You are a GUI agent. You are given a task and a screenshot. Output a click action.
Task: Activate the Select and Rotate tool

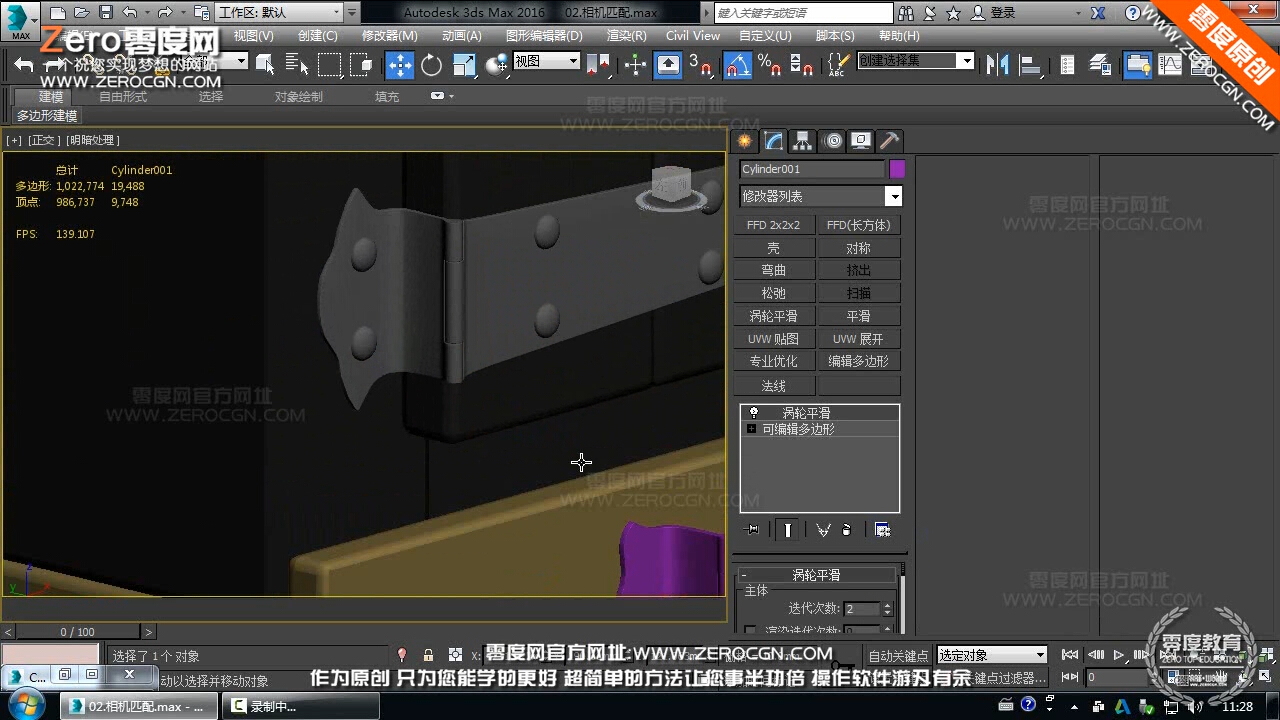click(x=432, y=65)
